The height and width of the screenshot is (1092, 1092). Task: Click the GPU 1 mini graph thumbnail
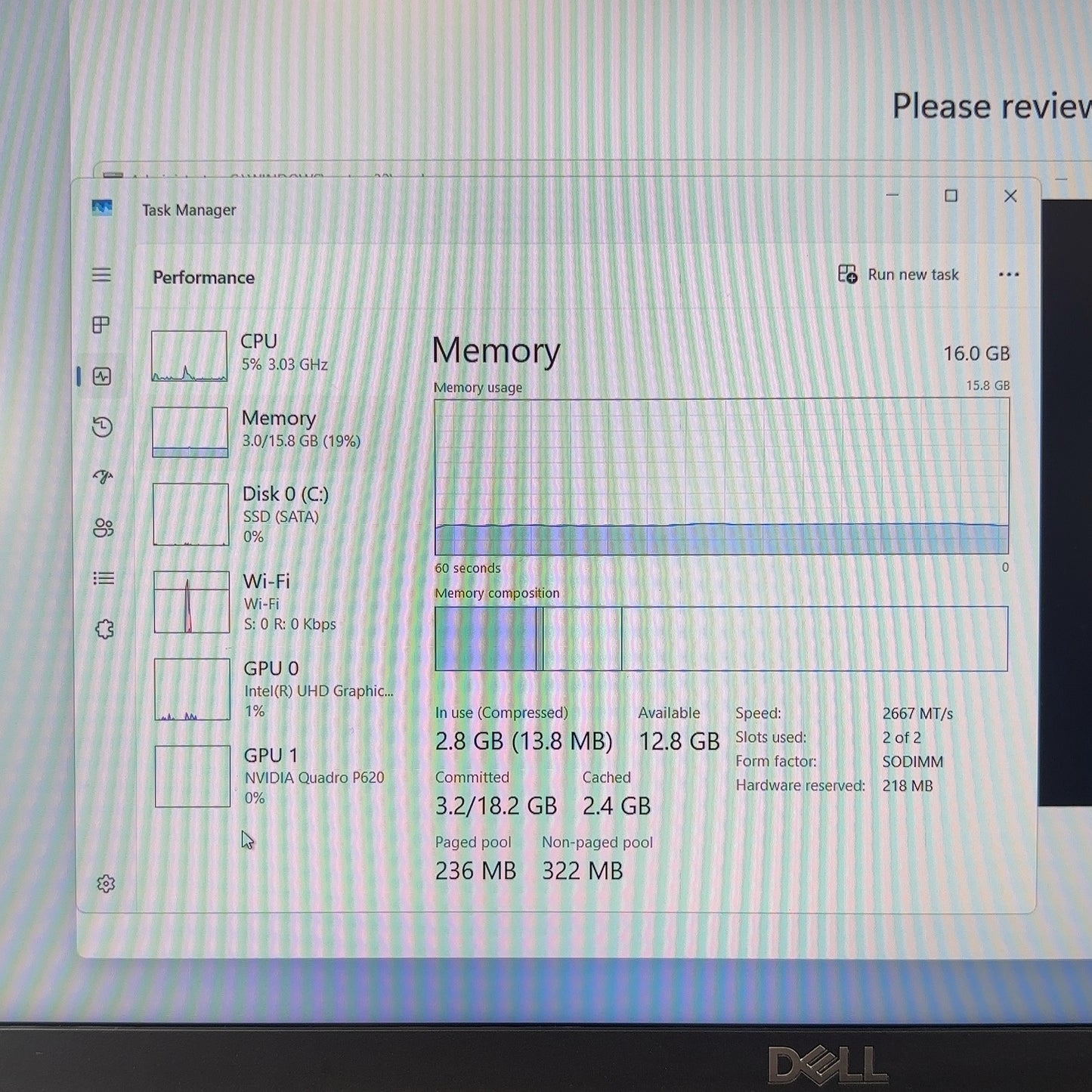point(193,776)
